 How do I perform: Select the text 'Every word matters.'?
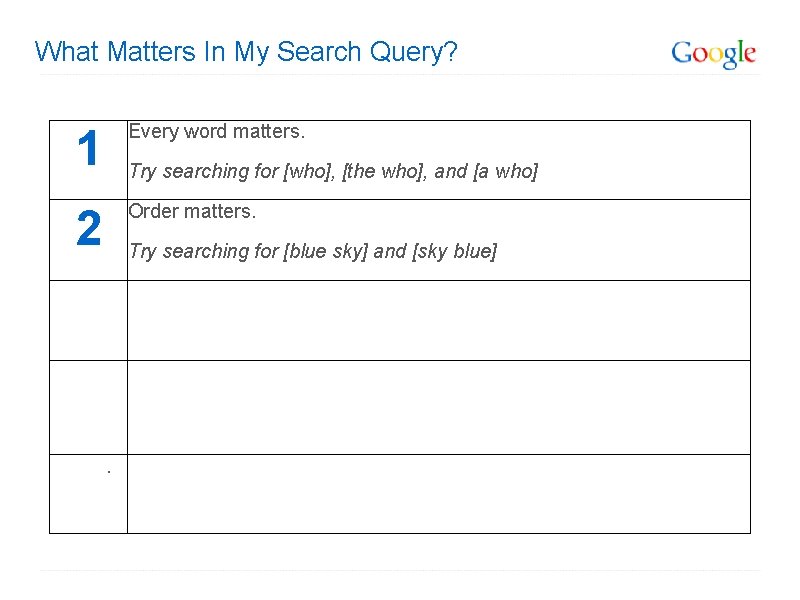coord(217,132)
